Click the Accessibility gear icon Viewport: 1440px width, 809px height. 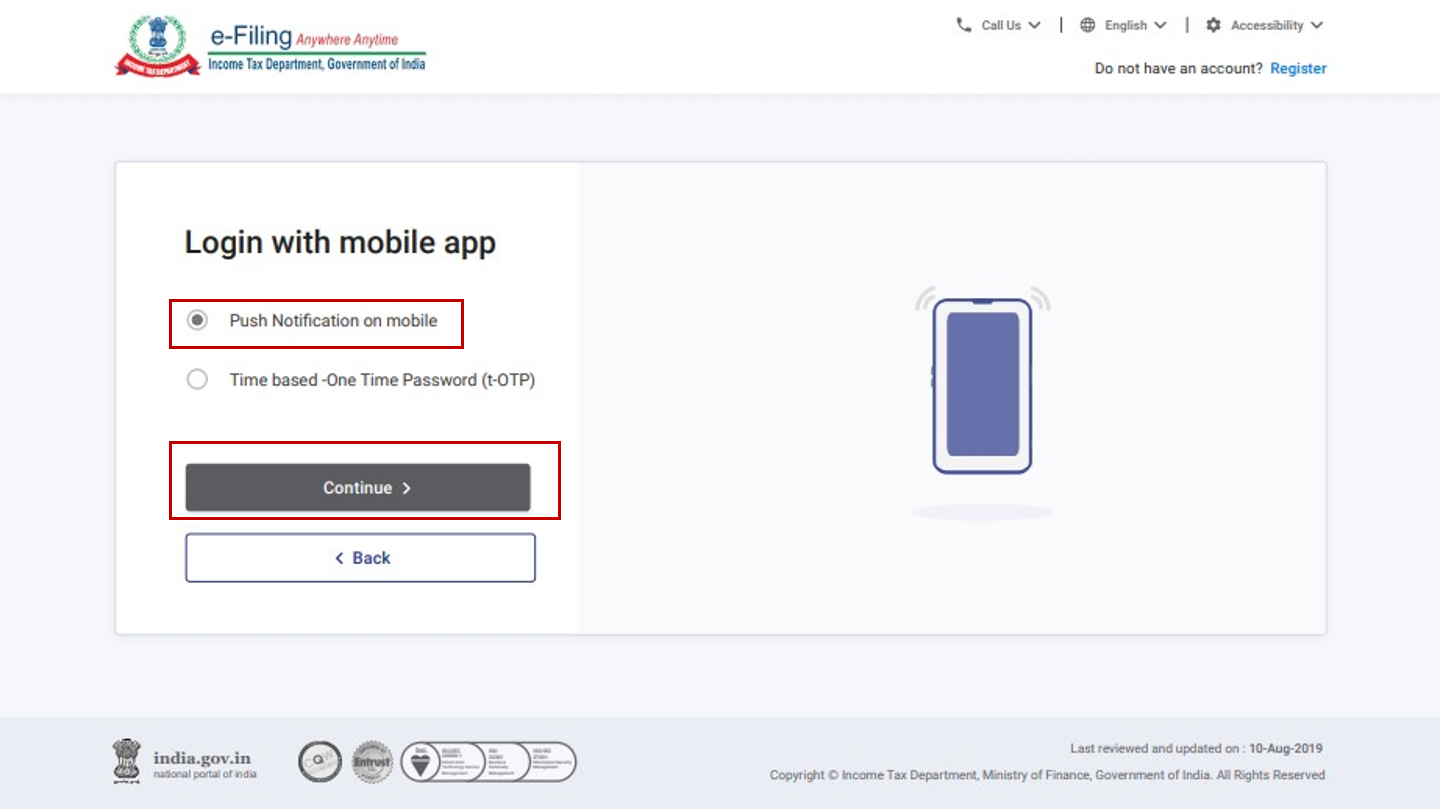1213,25
